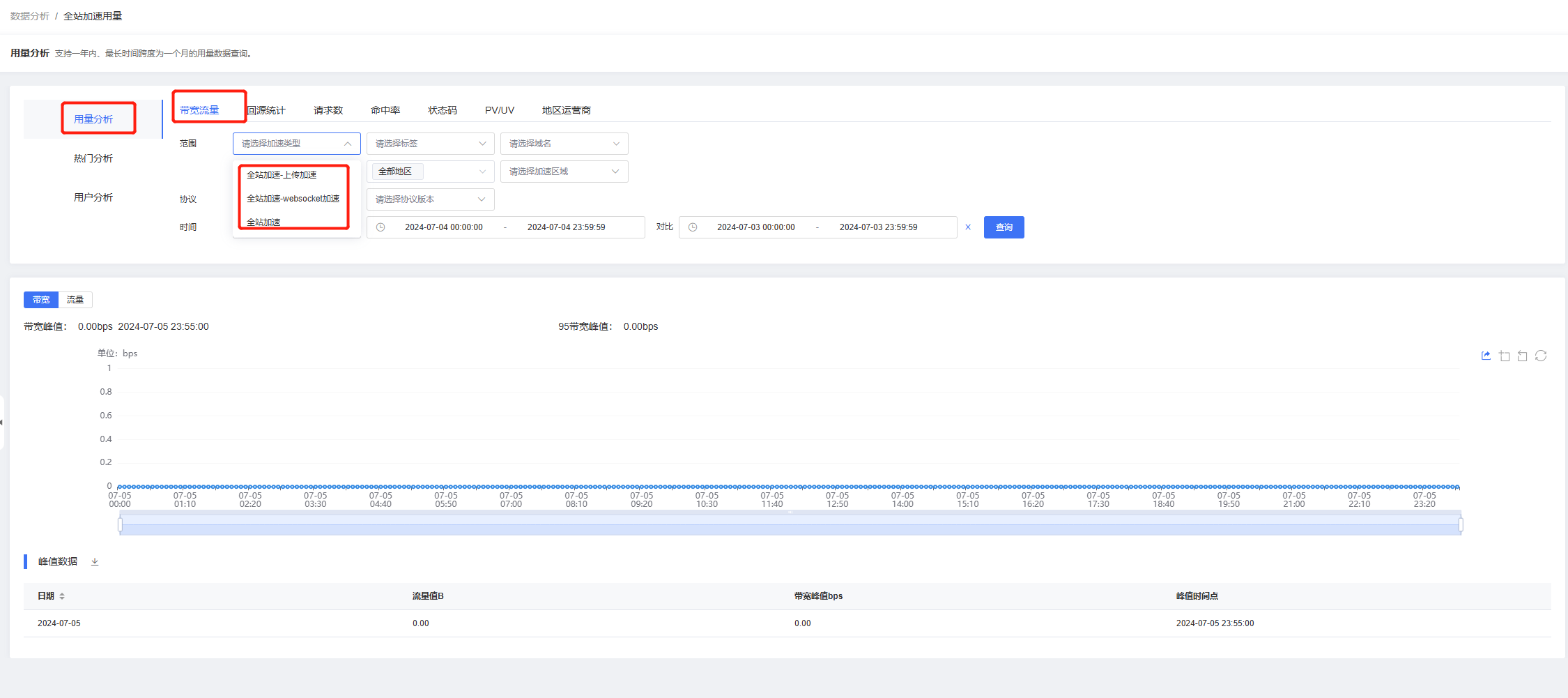Open the 请选择协议版本 dropdown
This screenshot has width=1568, height=698.
430,199
